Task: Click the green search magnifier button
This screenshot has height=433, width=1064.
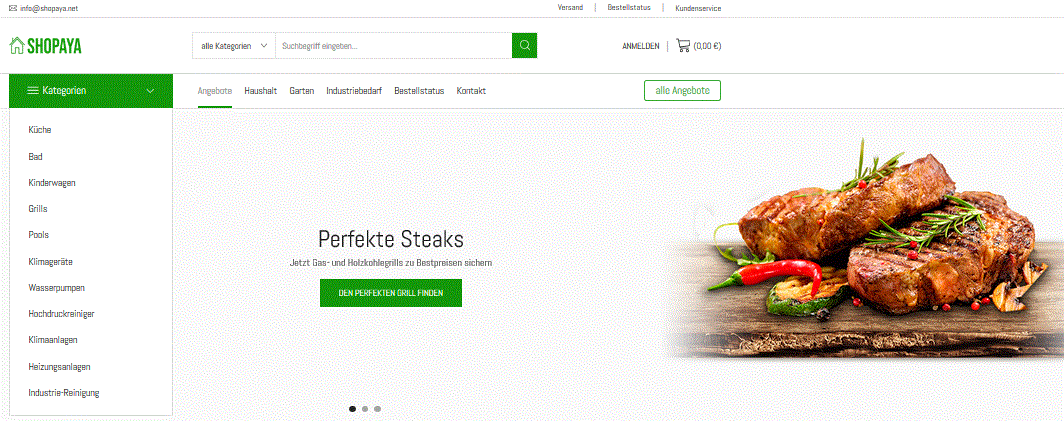Action: [525, 45]
